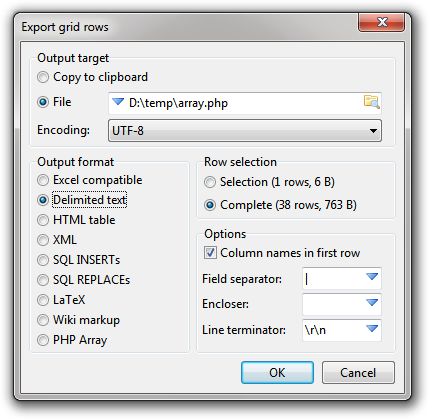Image resolution: width=429 pixels, height=420 pixels.
Task: Open Line terminator preset arrow
Action: [x=372, y=328]
